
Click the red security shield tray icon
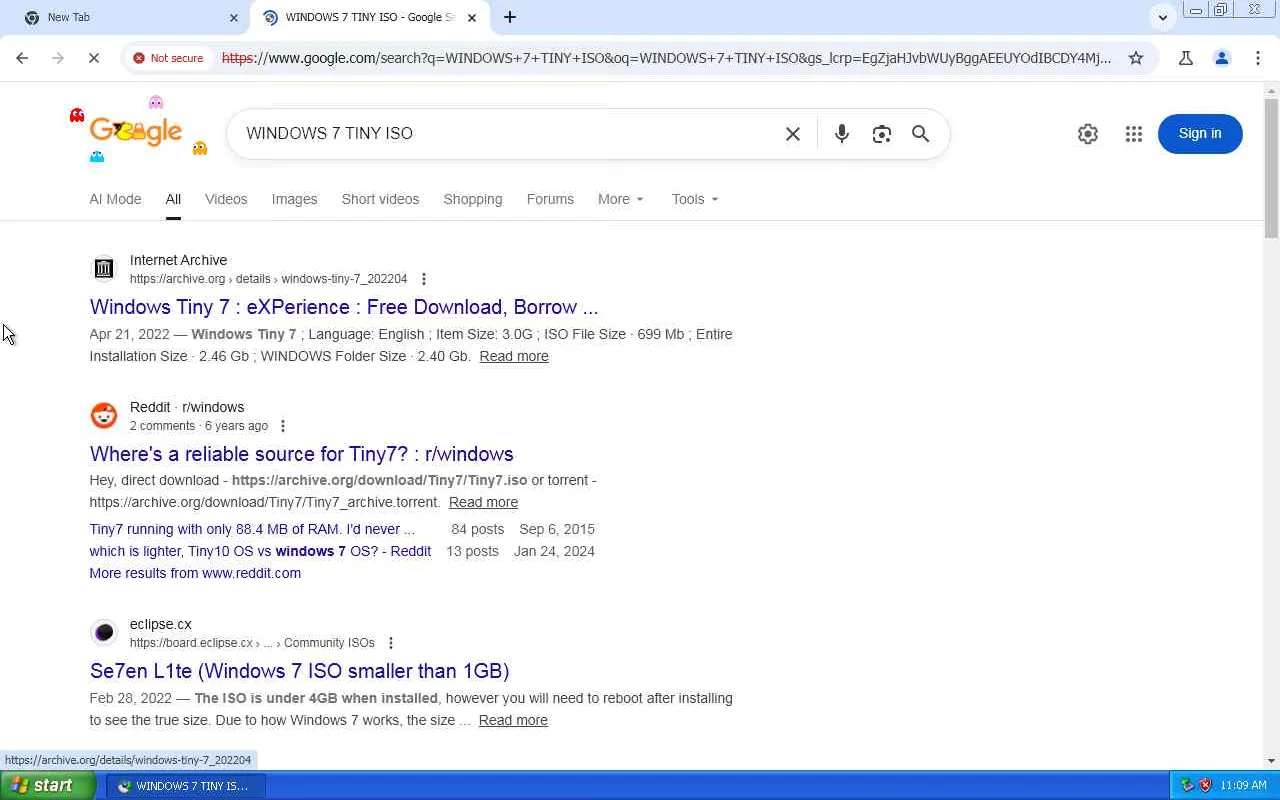(x=1205, y=786)
